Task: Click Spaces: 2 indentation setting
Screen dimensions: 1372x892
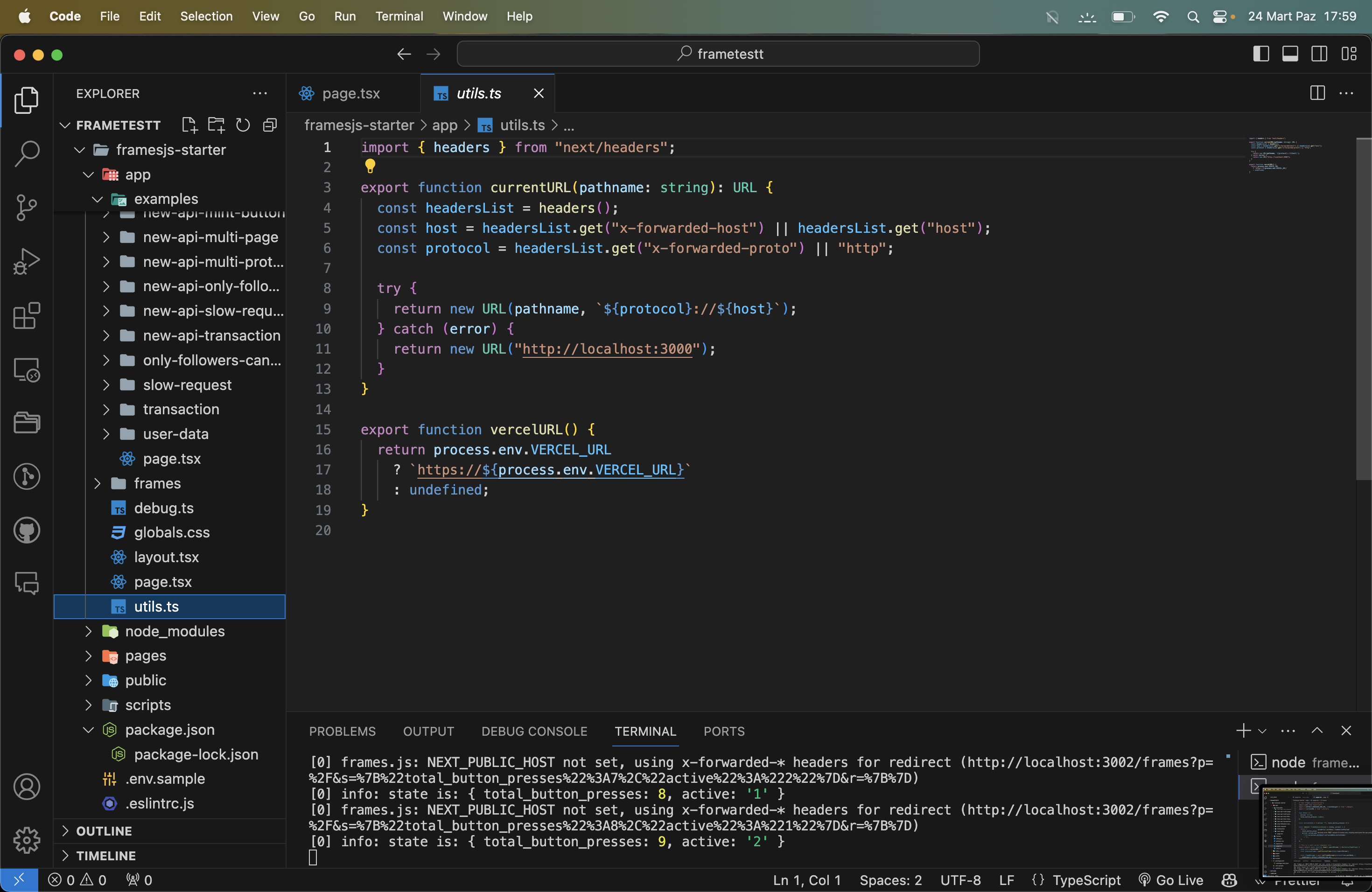Action: pos(891,880)
